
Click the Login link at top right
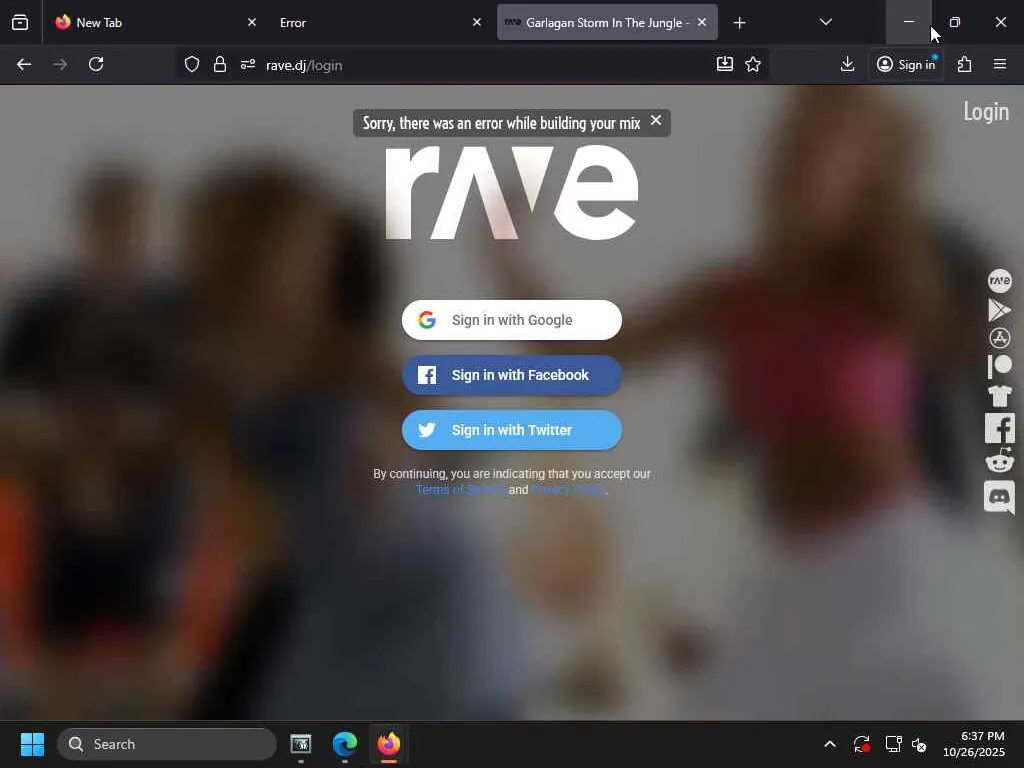pos(986,112)
